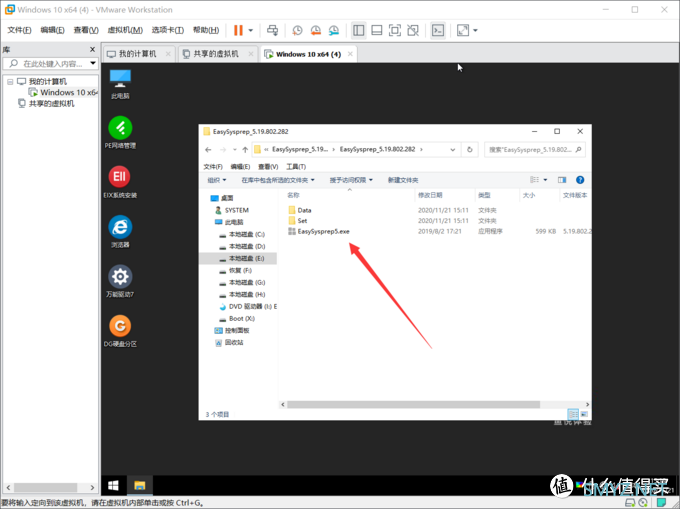The width and height of the screenshot is (680, 509).
Task: Open VMware 选项卡(T) menu
Action: coord(167,30)
